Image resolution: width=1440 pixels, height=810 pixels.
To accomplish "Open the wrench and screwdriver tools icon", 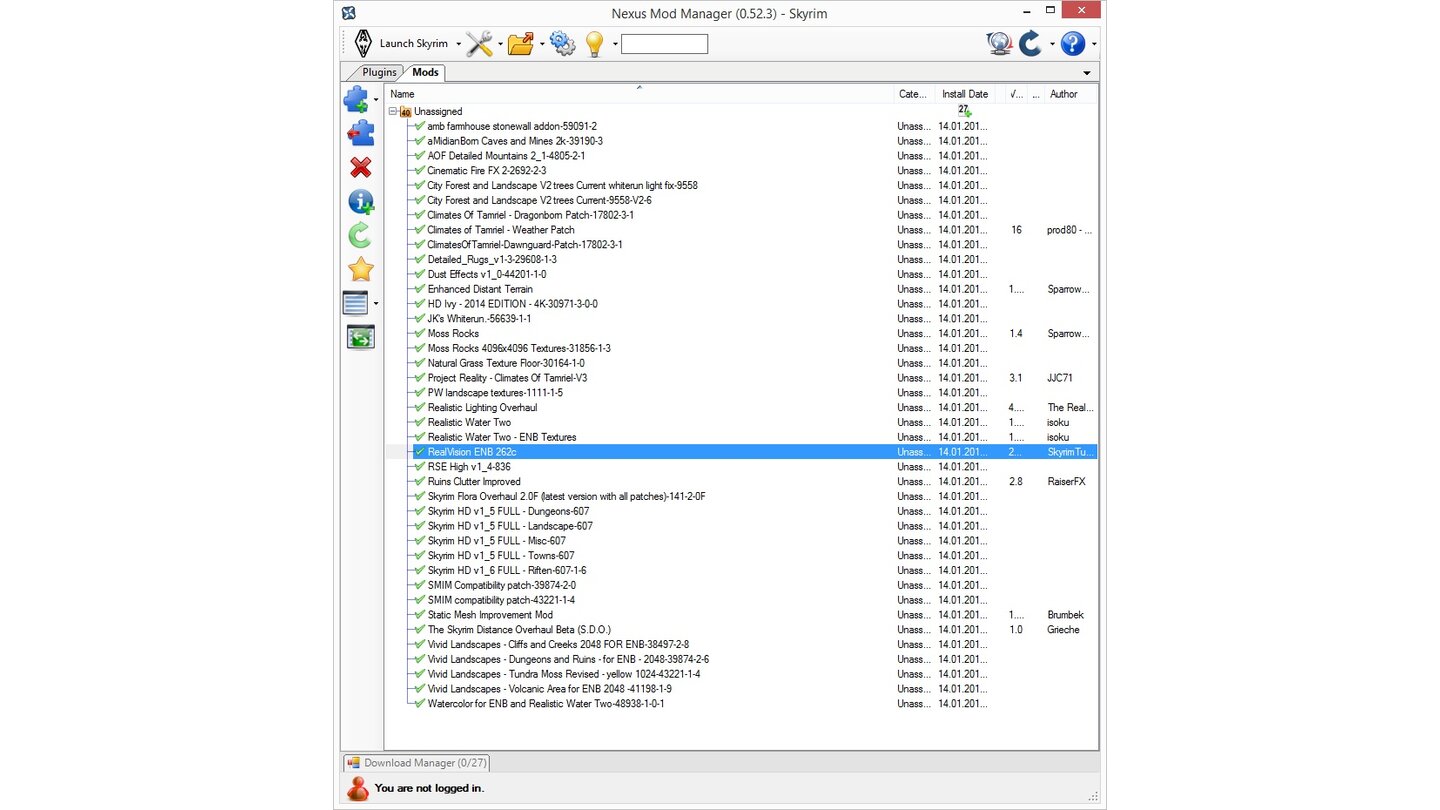I will click(480, 44).
